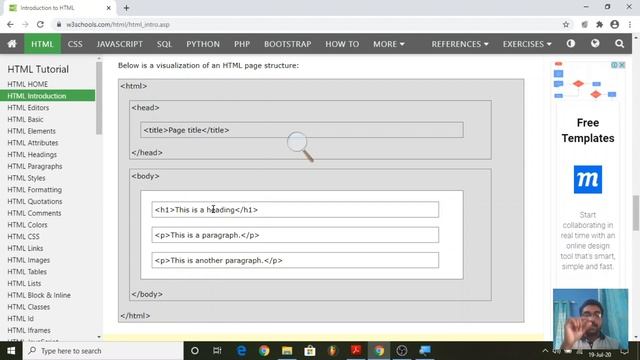Toggle dark mode contrast icon
Viewport: 640px width, 360px height.
tap(571, 43)
